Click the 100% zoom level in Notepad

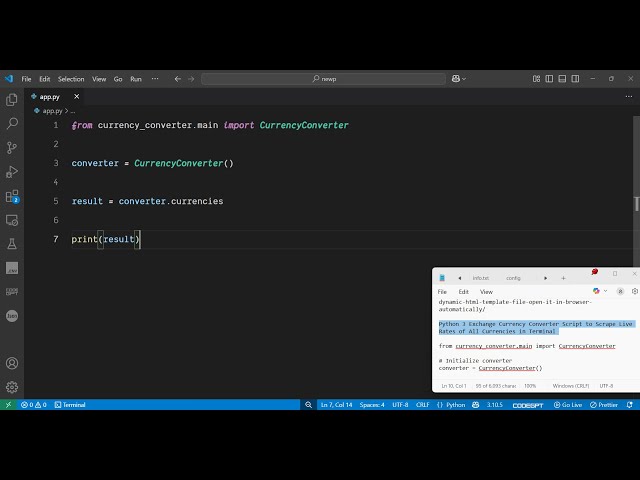click(x=530, y=386)
